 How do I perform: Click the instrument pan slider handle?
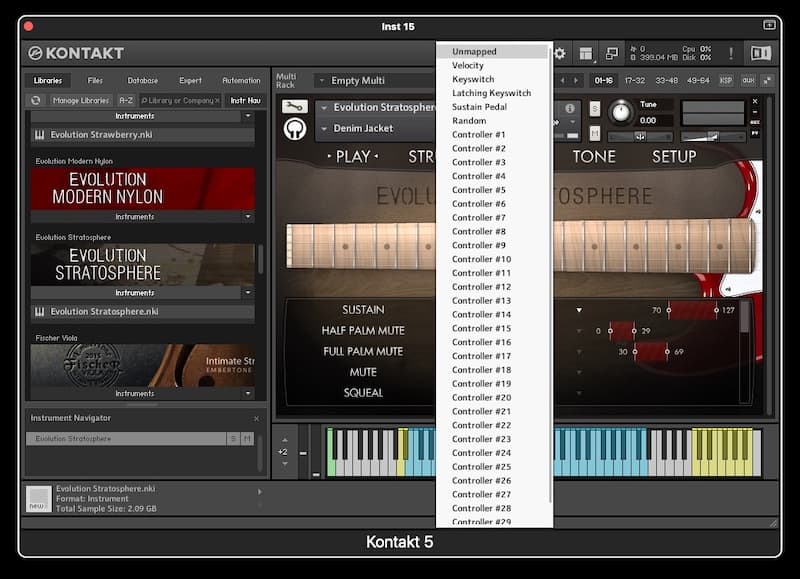click(x=640, y=137)
